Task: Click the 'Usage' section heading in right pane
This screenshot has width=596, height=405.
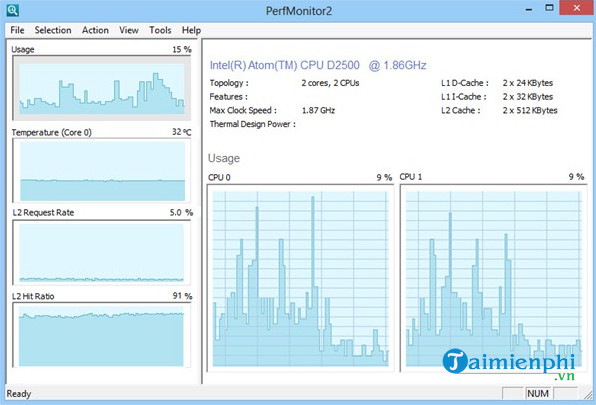Action: [x=224, y=158]
